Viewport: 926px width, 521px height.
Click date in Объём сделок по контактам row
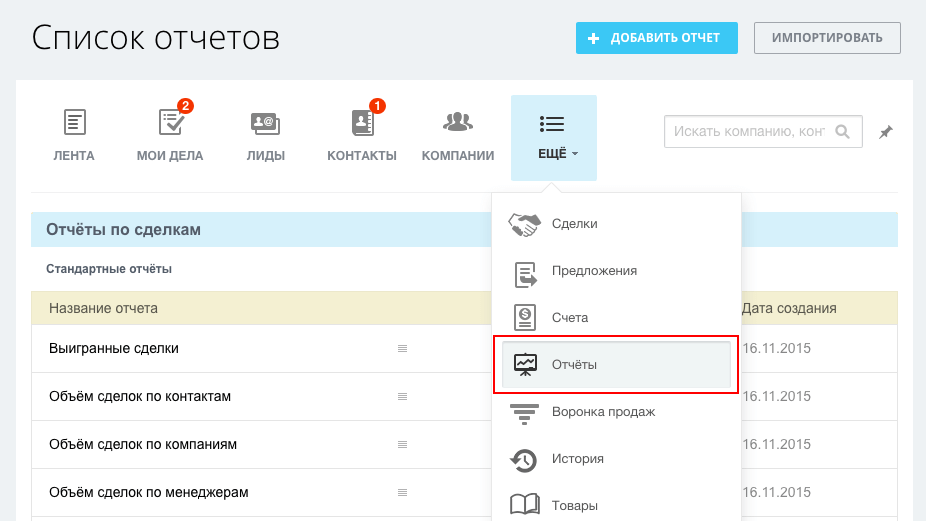(776, 396)
